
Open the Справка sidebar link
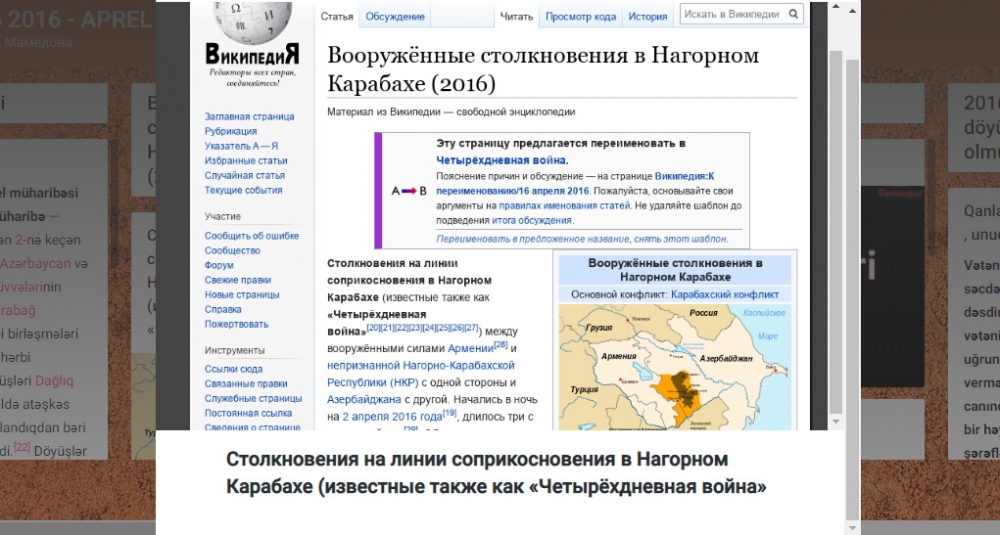click(223, 309)
